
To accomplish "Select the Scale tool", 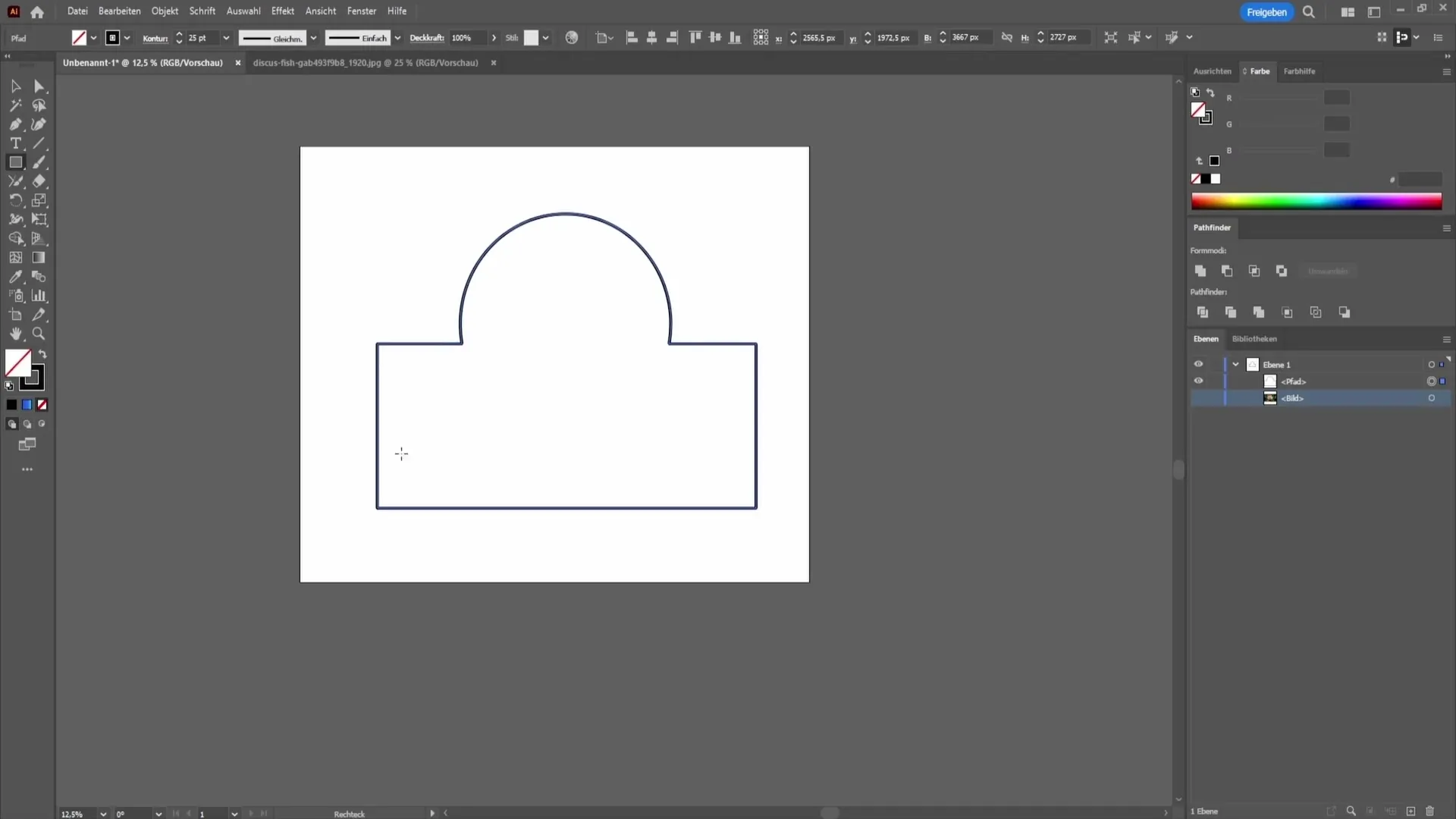I will pos(39,200).
